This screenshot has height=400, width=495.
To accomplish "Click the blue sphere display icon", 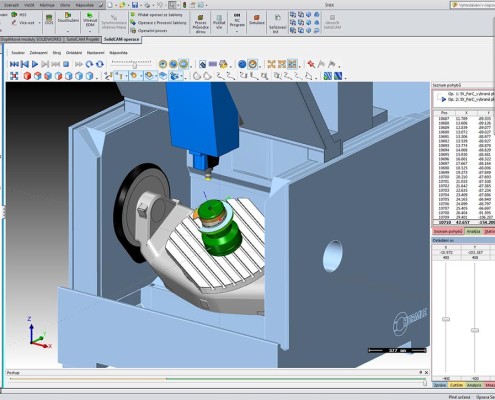I will click(242, 64).
